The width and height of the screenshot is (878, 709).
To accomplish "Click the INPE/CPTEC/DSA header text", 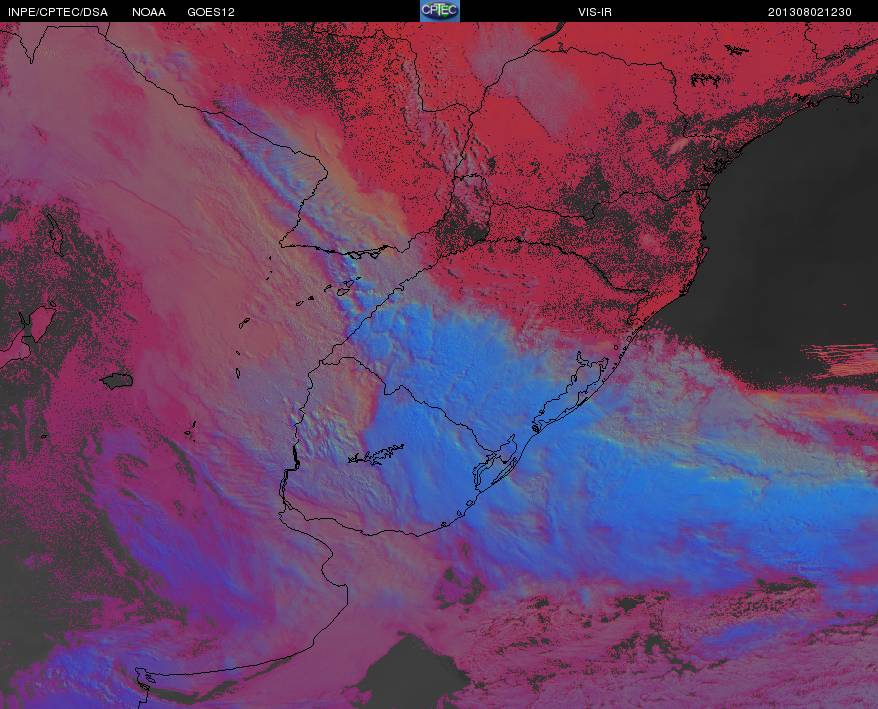I will pos(58,12).
